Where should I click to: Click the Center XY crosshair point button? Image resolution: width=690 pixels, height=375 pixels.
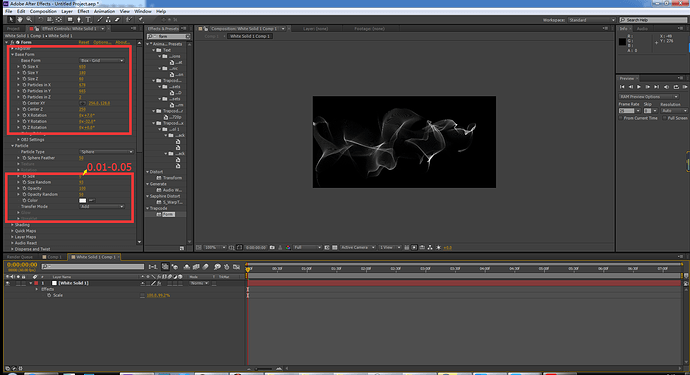coord(83,103)
